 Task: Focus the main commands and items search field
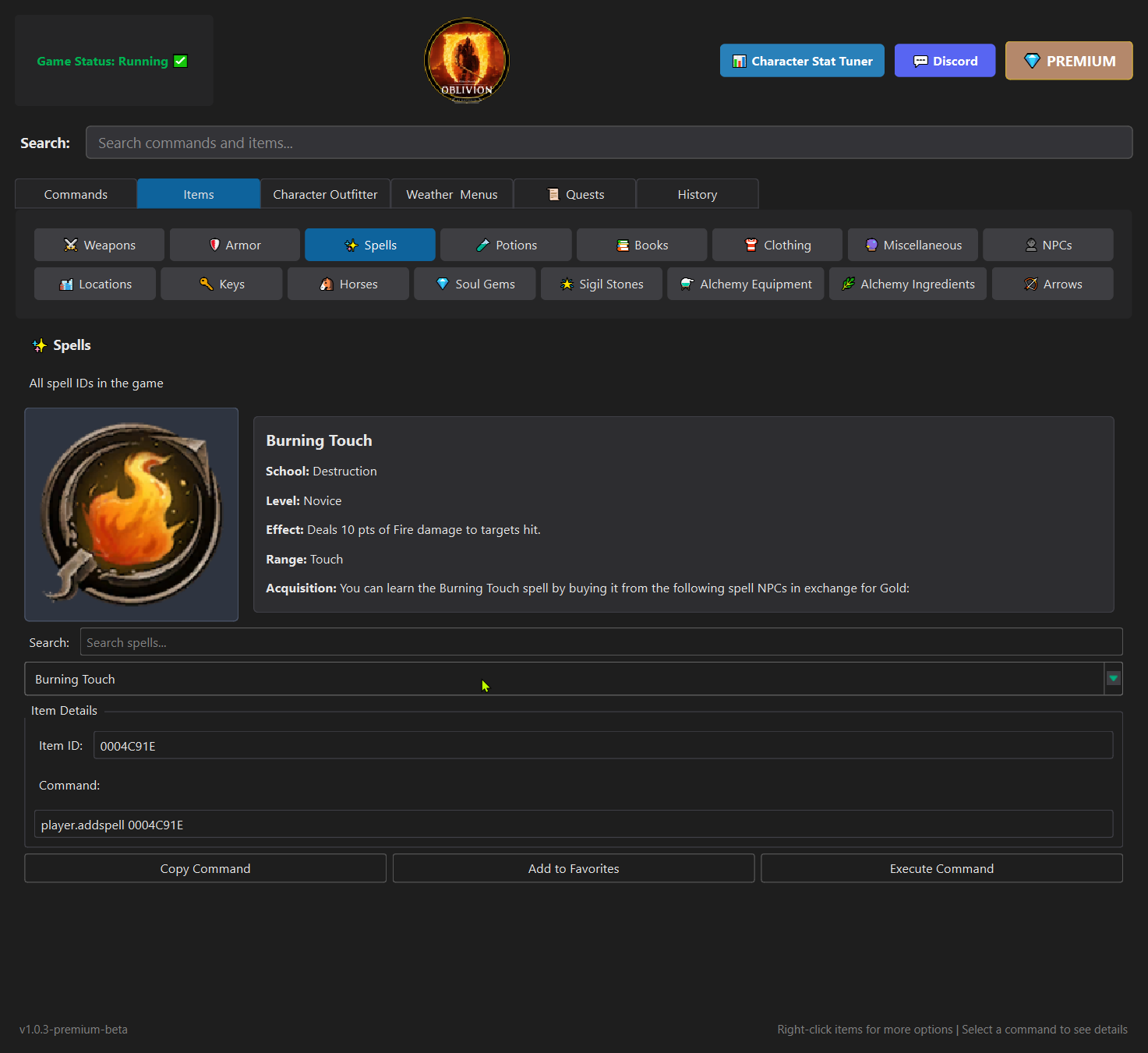(609, 143)
